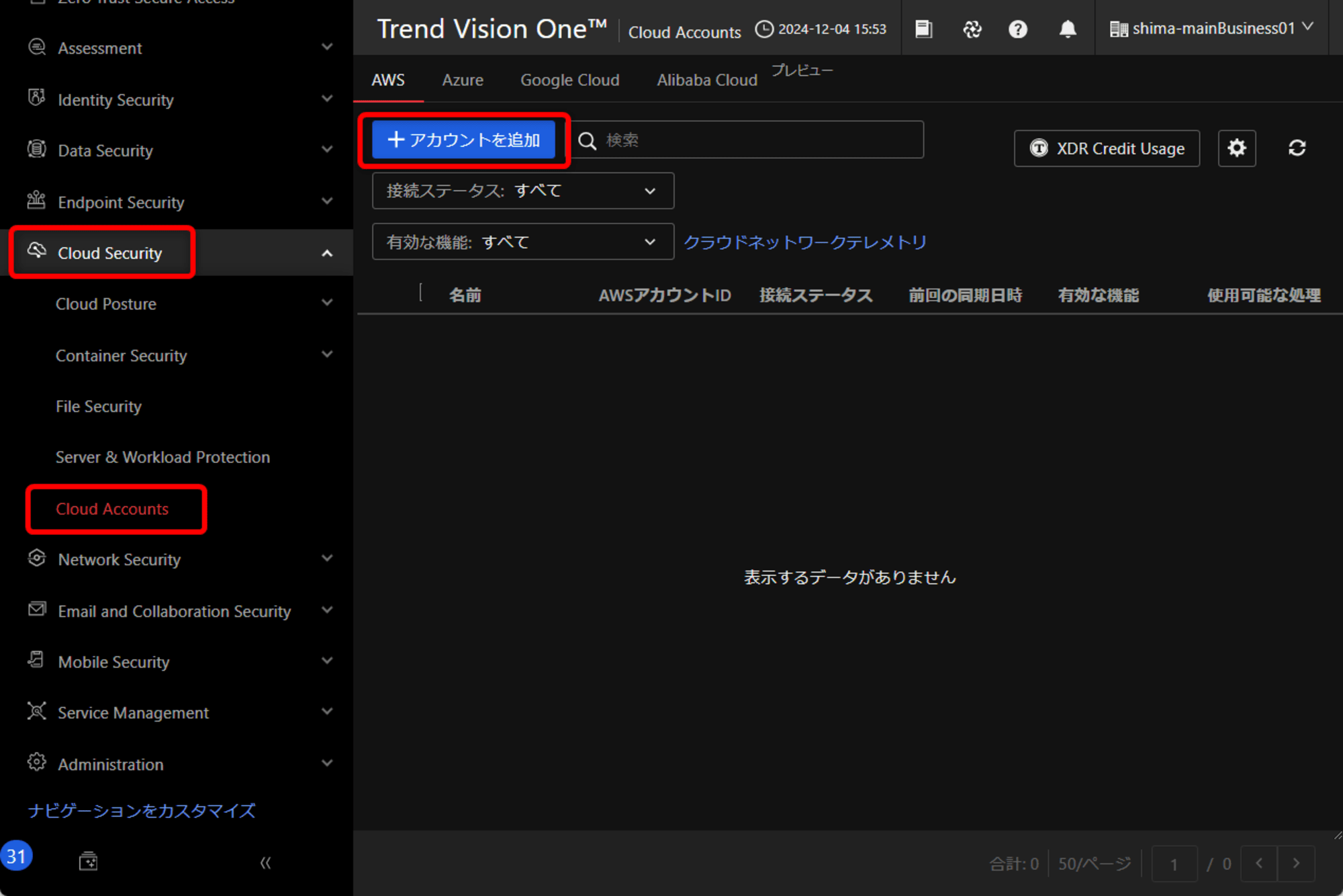
Task: Click the Data Security sidebar icon
Action: tap(37, 149)
